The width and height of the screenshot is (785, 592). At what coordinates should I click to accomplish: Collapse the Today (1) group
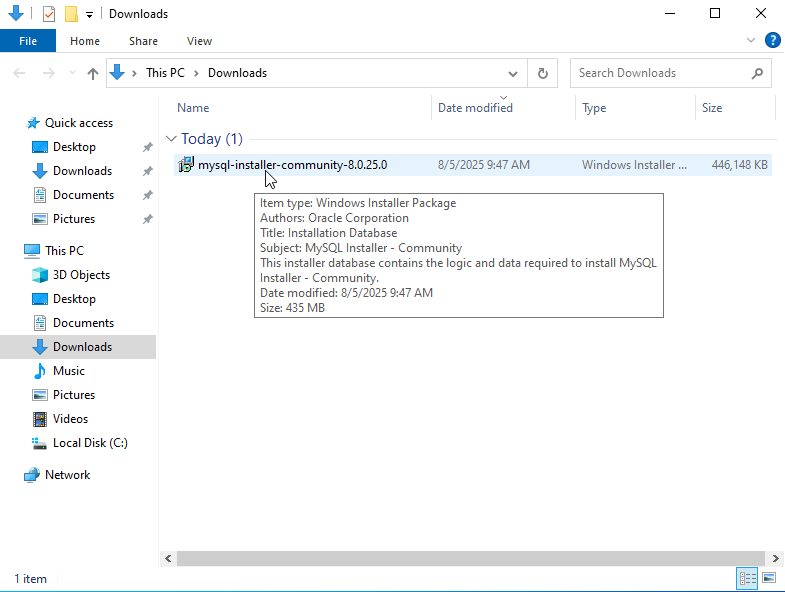pyautogui.click(x=171, y=139)
